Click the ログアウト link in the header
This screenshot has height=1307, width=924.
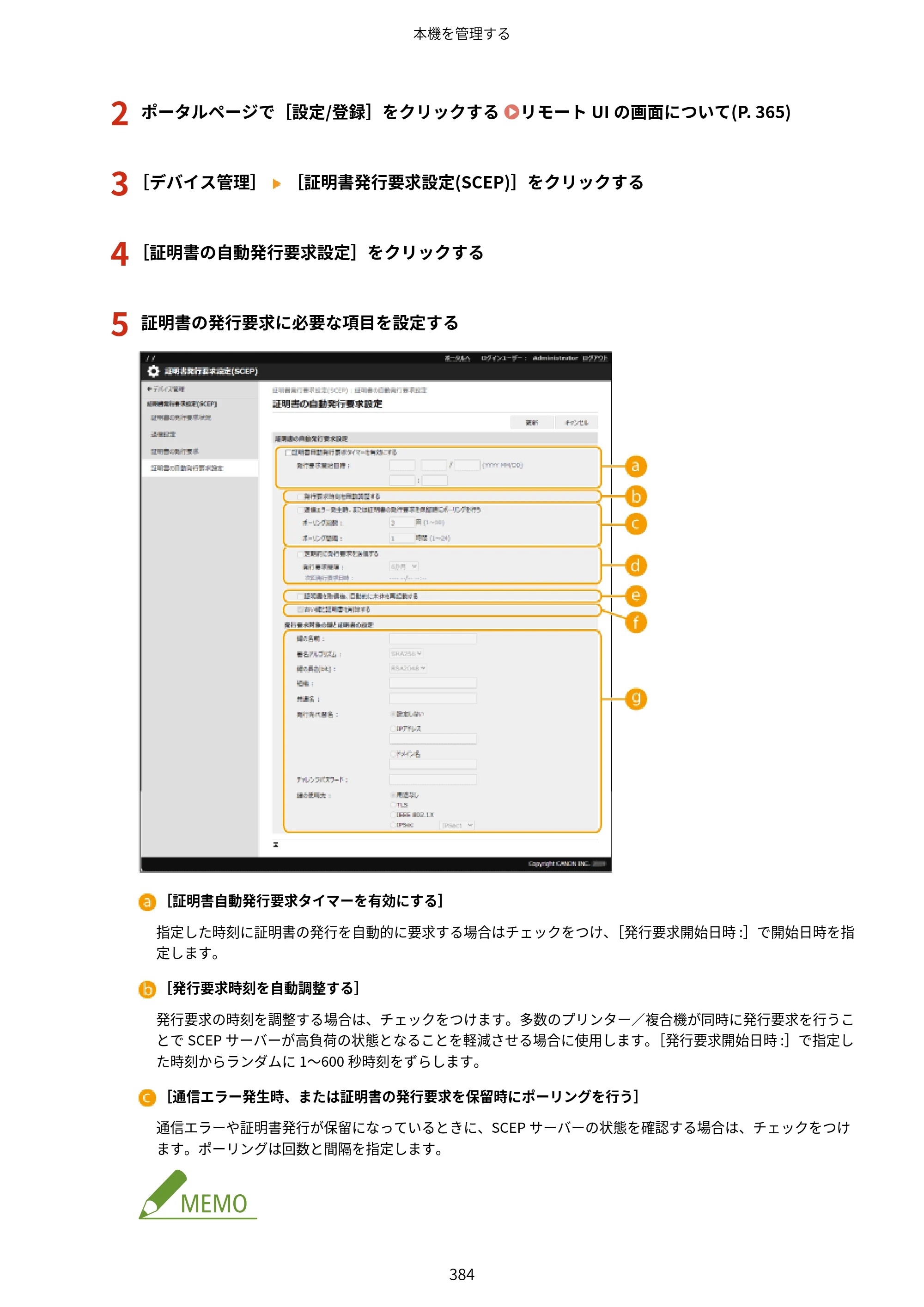pyautogui.click(x=595, y=358)
